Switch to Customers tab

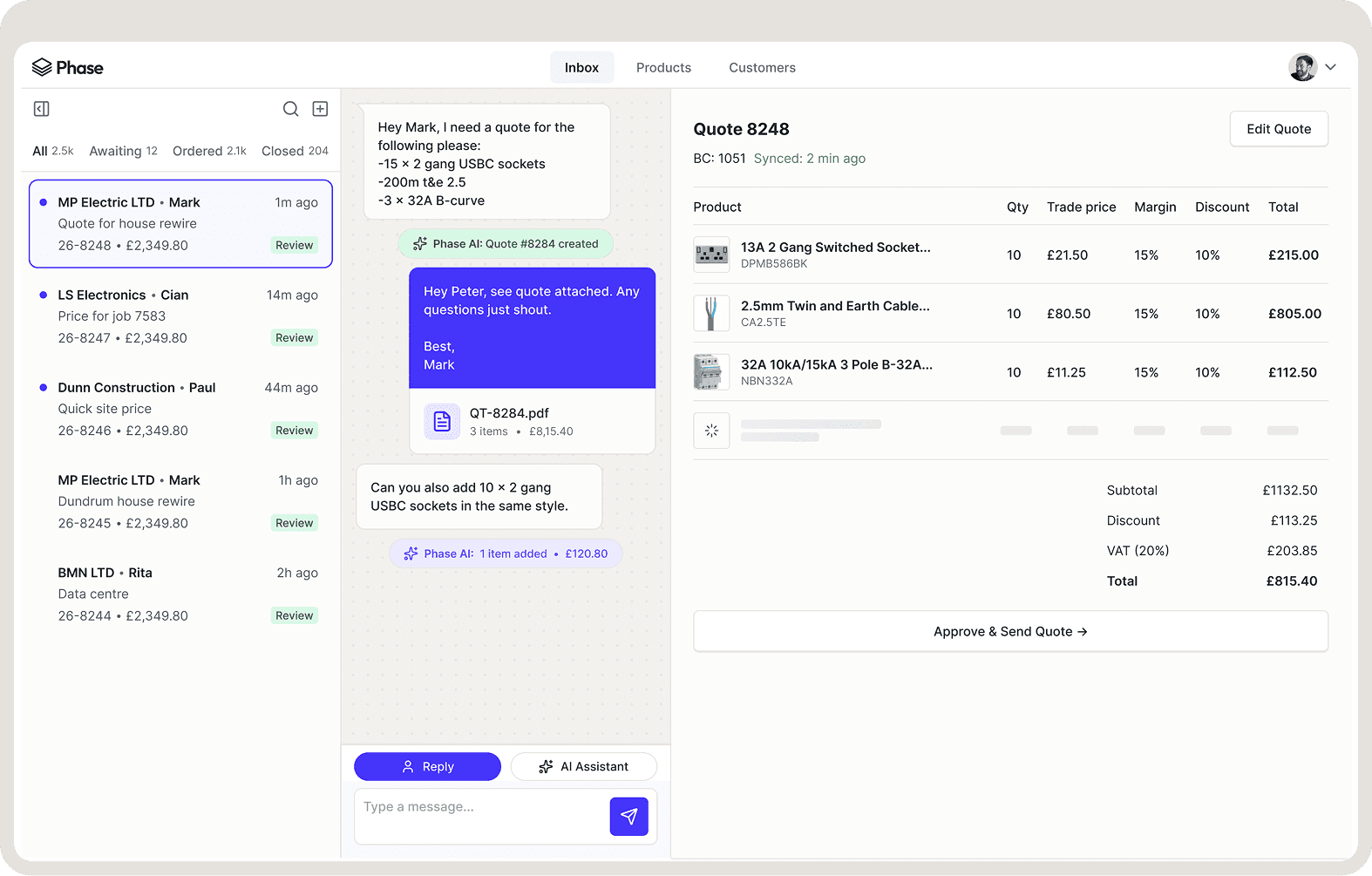[762, 67]
